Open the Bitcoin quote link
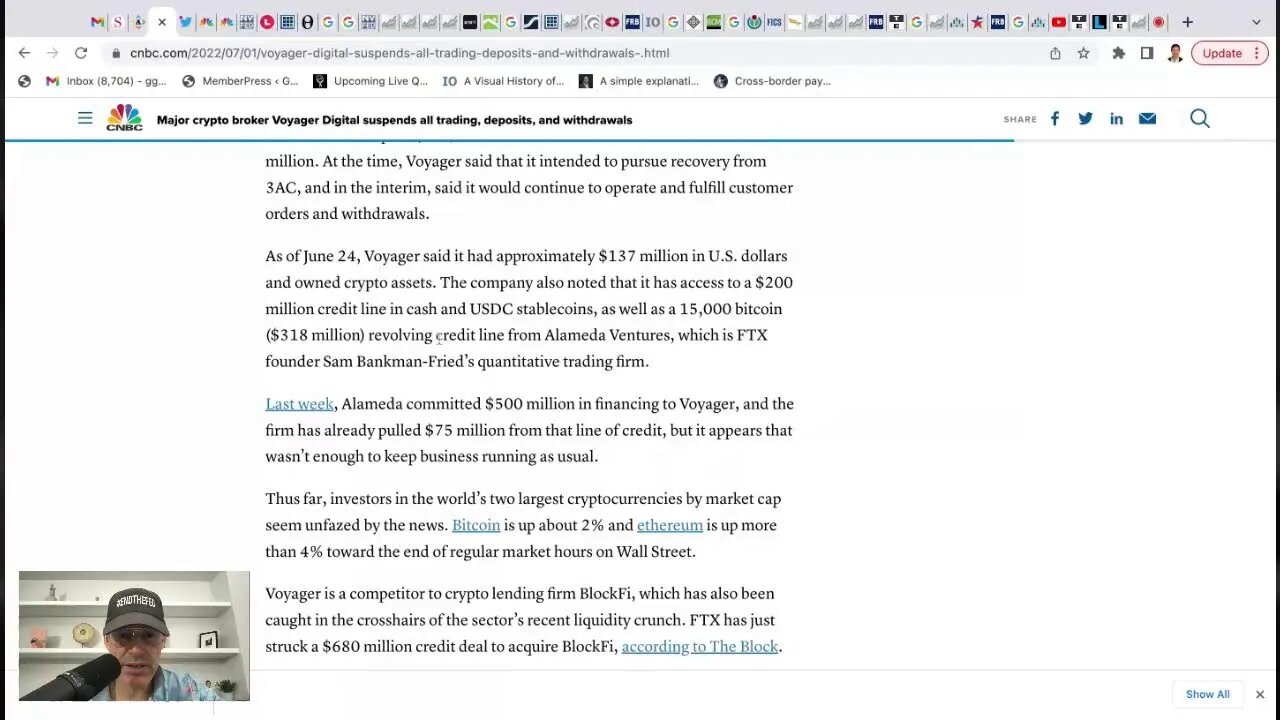This screenshot has height=720, width=1280. [476, 525]
